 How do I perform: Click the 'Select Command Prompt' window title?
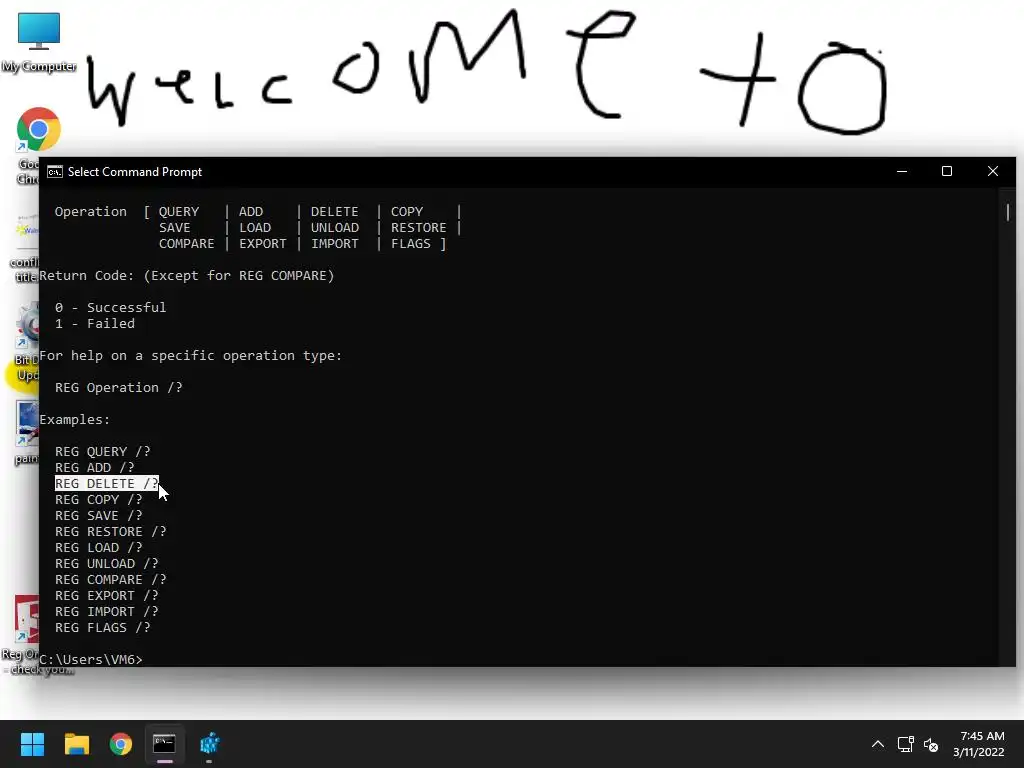(135, 172)
